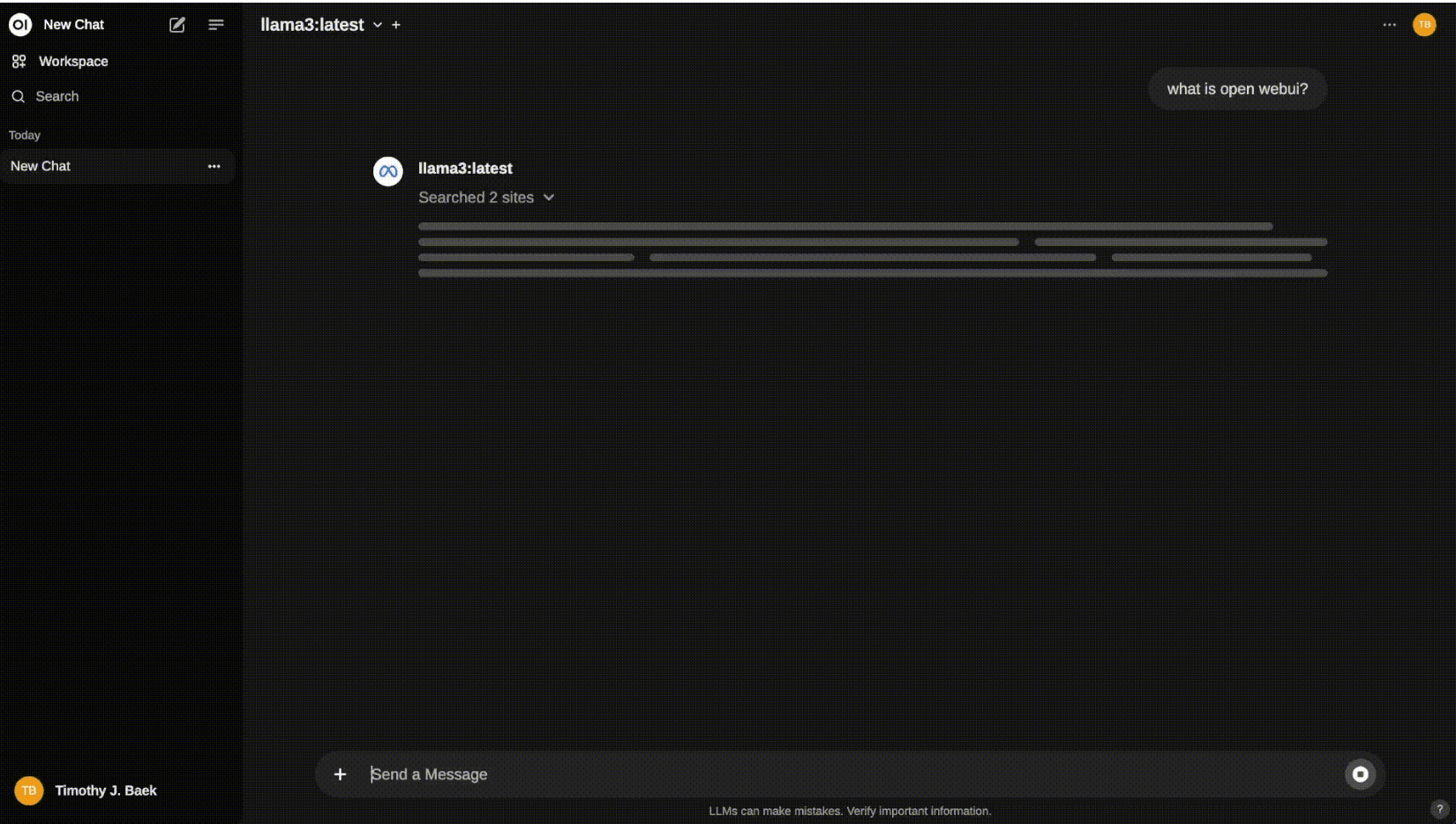Open the chat options menu at top right
Image resolution: width=1456 pixels, height=824 pixels.
pyautogui.click(x=1390, y=25)
